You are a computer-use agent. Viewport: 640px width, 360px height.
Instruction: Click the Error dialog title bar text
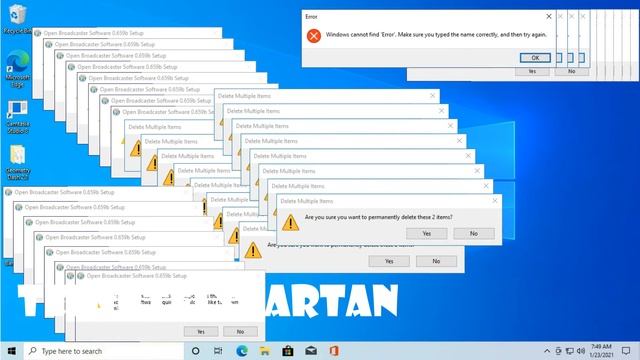tap(311, 17)
